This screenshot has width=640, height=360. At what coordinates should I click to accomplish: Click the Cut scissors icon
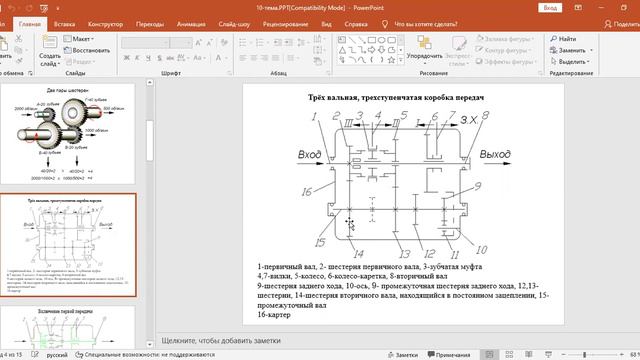19,38
